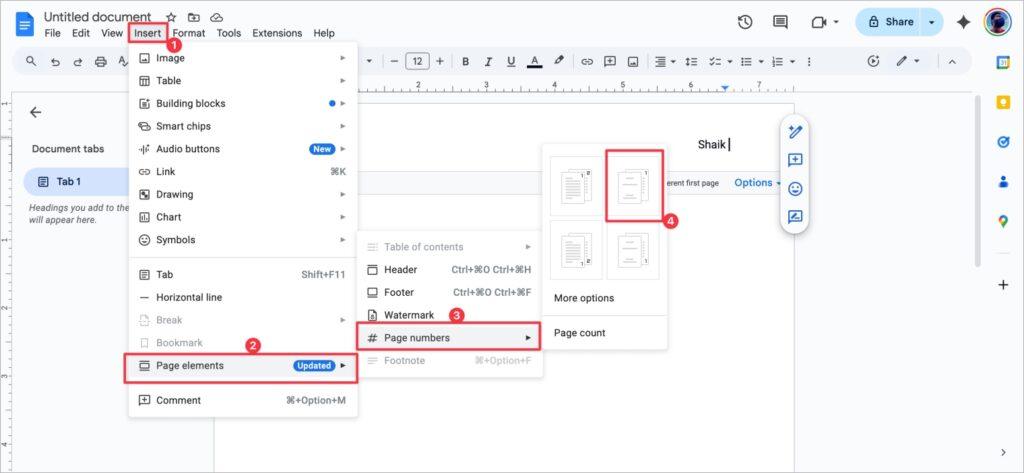Open the header Options dropdown
This screenshot has height=473, width=1024.
pyautogui.click(x=758, y=183)
